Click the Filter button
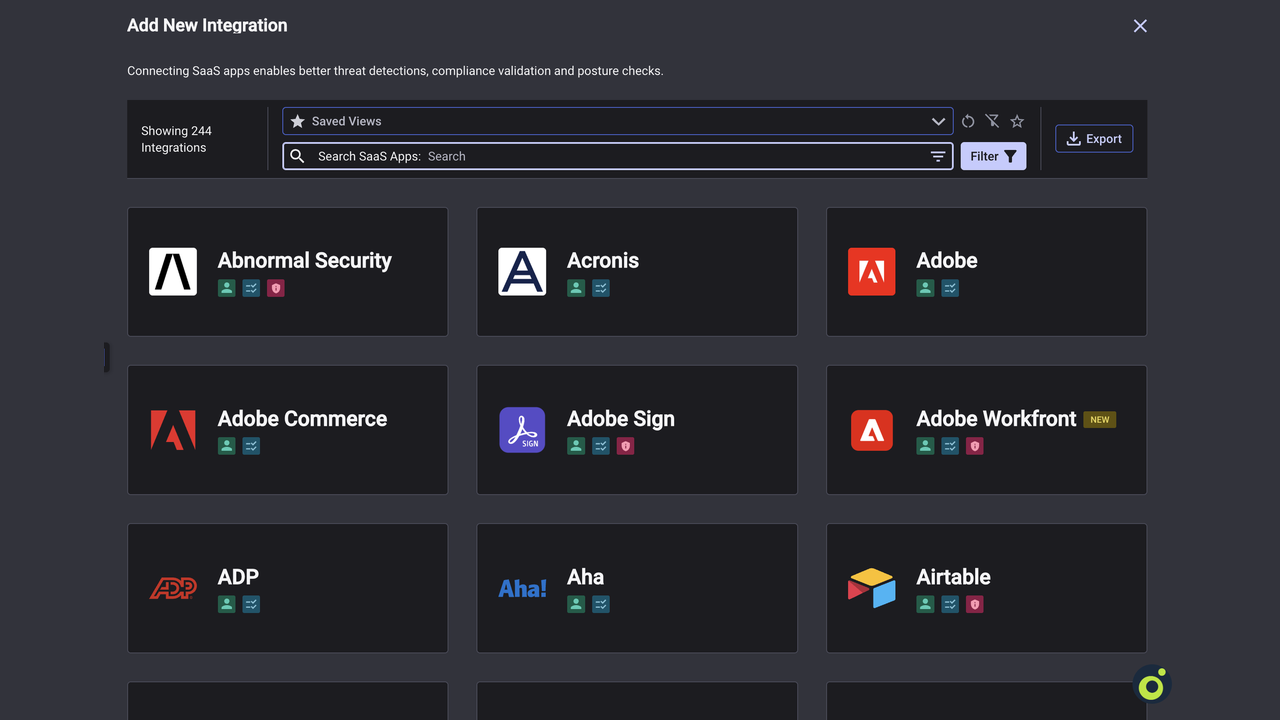Image resolution: width=1280 pixels, height=720 pixels. pyautogui.click(x=993, y=156)
